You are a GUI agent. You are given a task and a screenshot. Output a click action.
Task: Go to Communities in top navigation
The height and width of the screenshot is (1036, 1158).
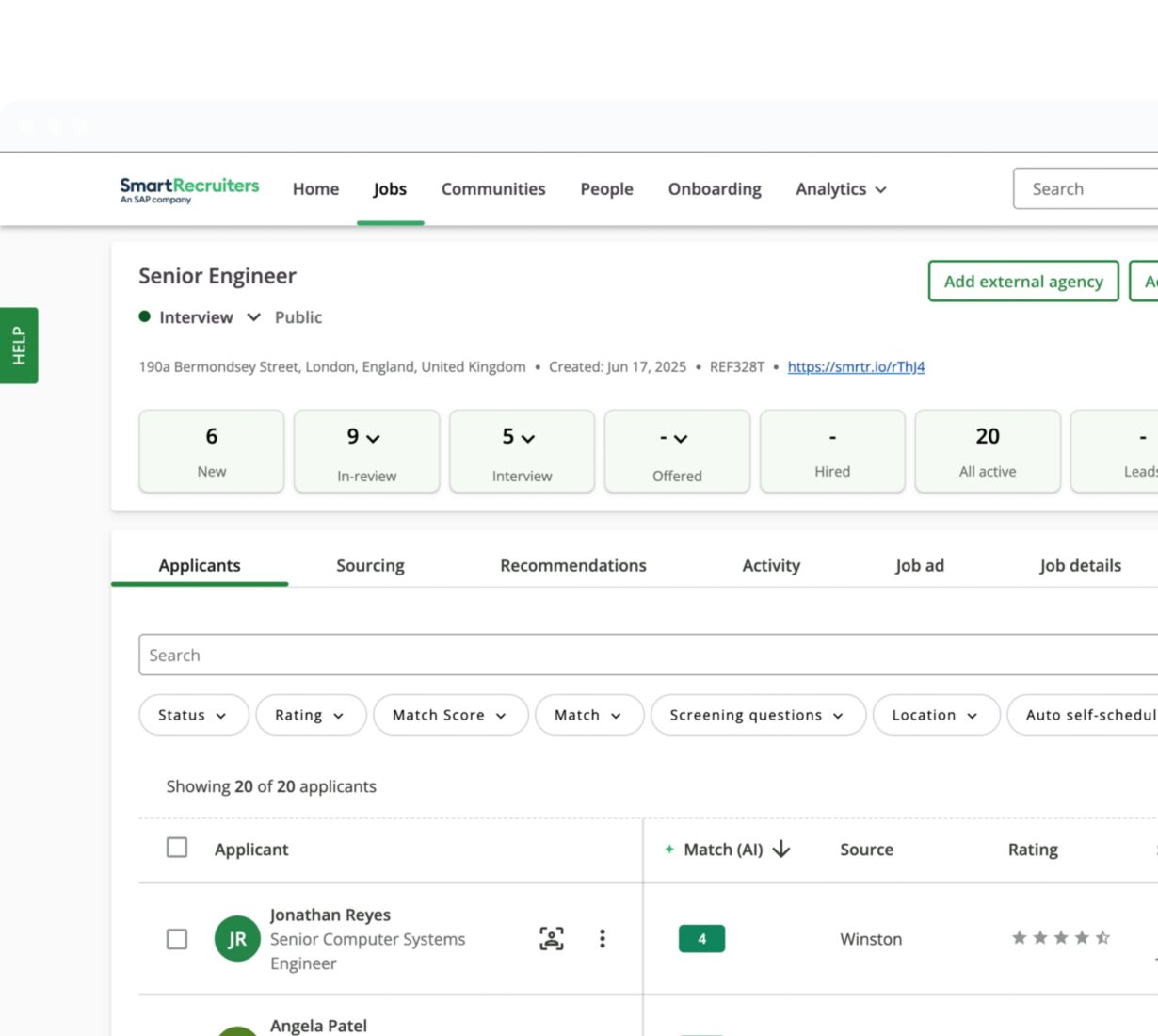coord(493,189)
